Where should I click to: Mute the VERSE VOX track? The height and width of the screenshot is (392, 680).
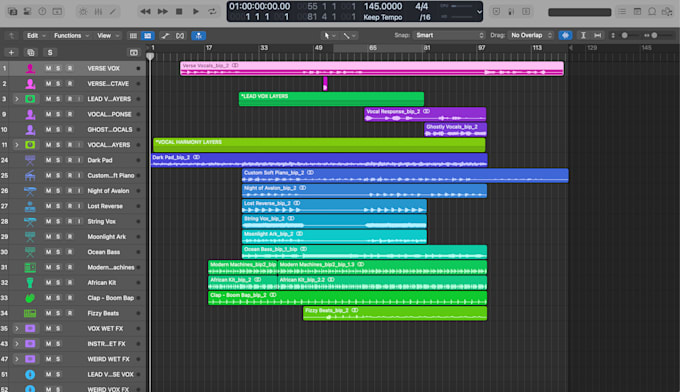coord(48,69)
